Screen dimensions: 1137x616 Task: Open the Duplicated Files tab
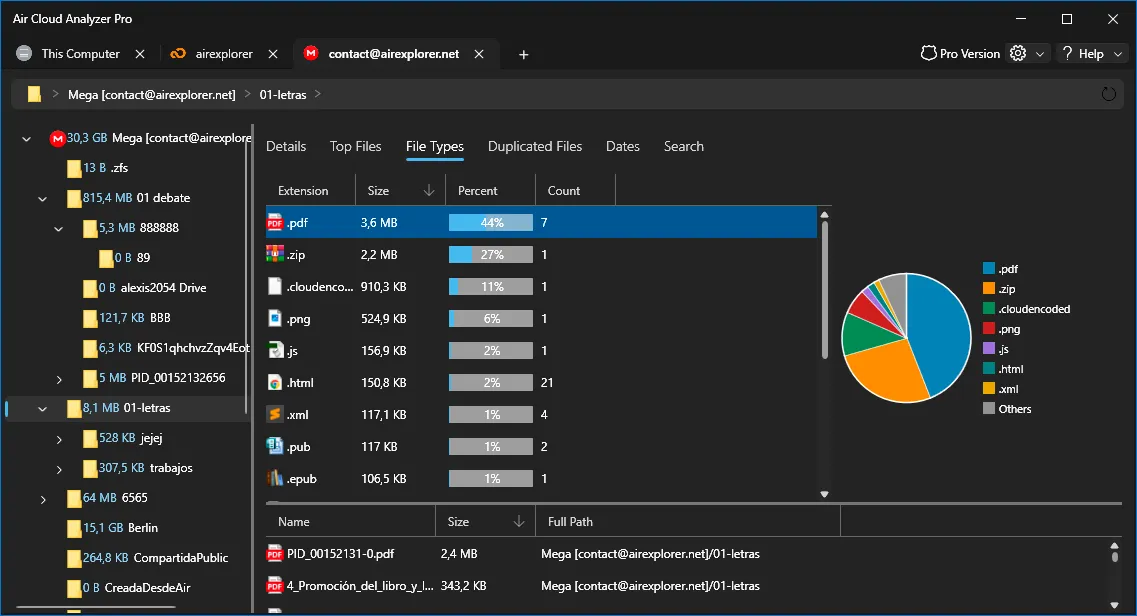[x=535, y=146]
